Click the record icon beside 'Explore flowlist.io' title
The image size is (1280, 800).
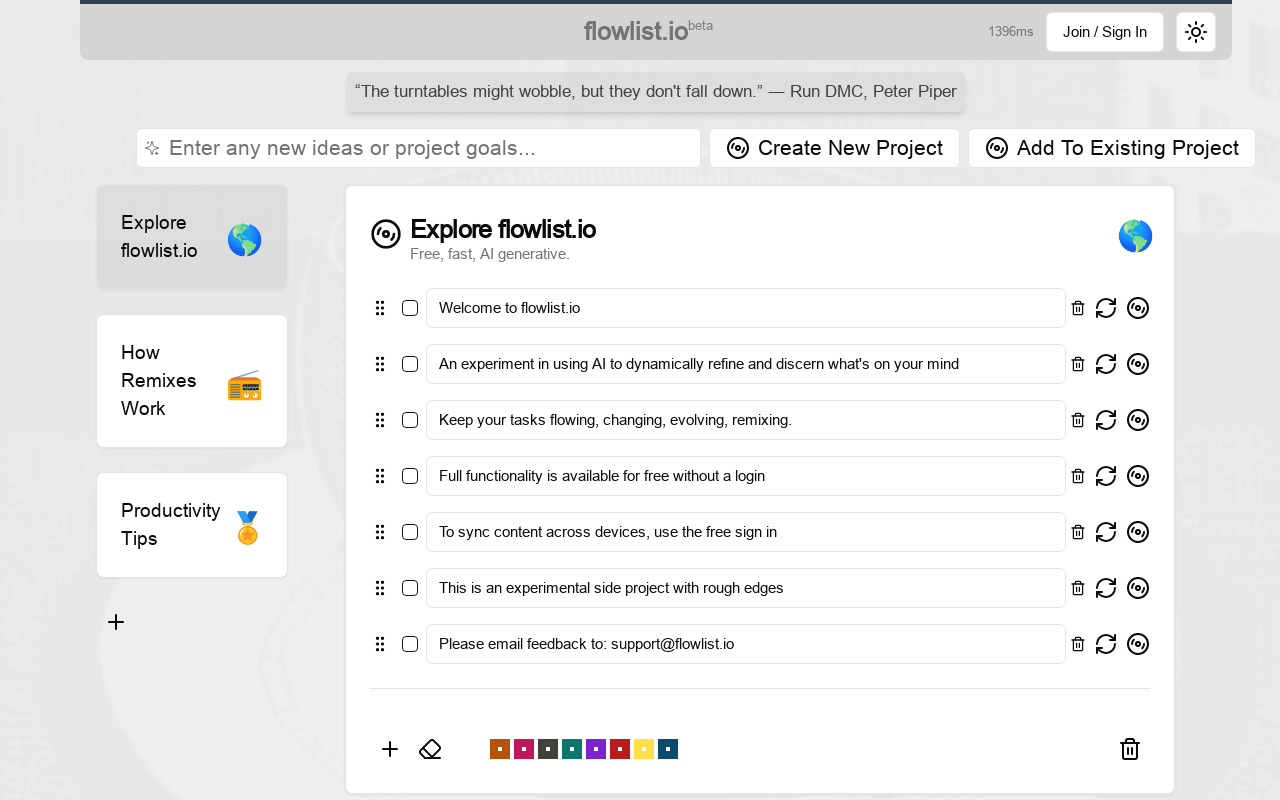coord(386,234)
